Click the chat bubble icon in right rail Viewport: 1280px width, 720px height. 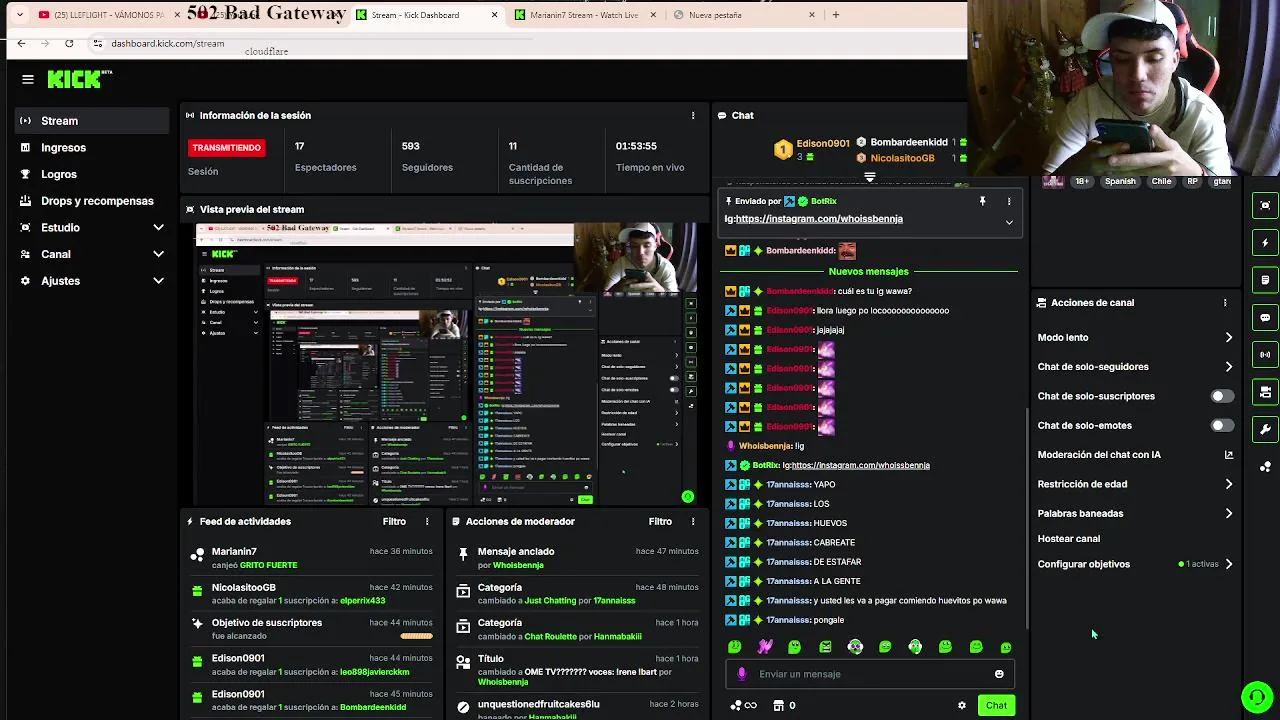pyautogui.click(x=1265, y=317)
